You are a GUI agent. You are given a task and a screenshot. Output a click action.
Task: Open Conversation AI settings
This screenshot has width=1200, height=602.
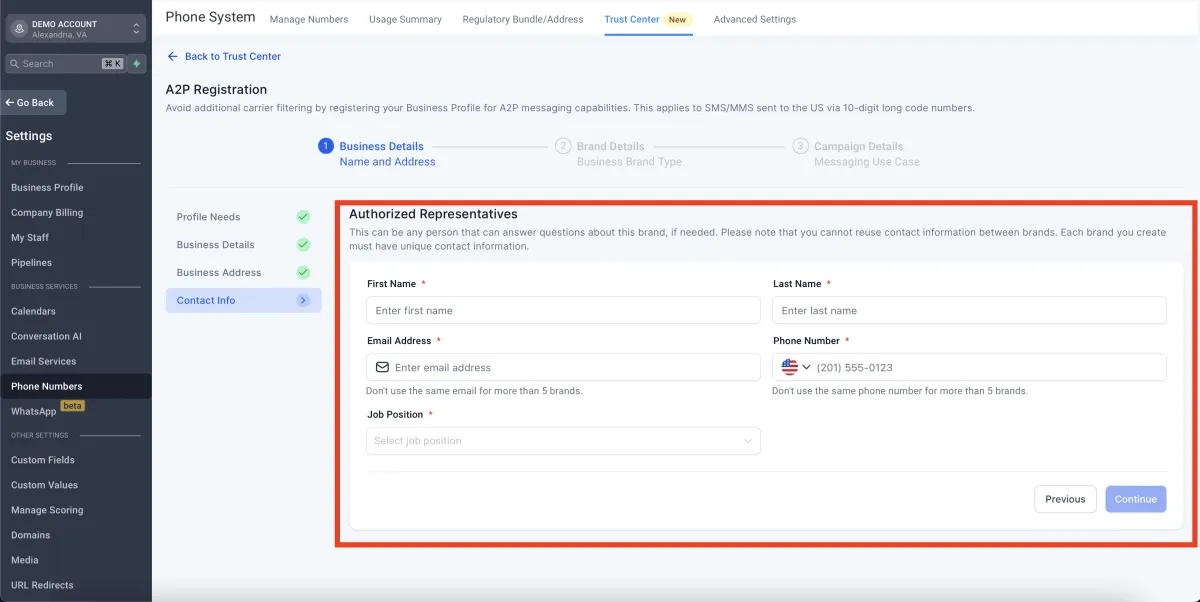[47, 336]
